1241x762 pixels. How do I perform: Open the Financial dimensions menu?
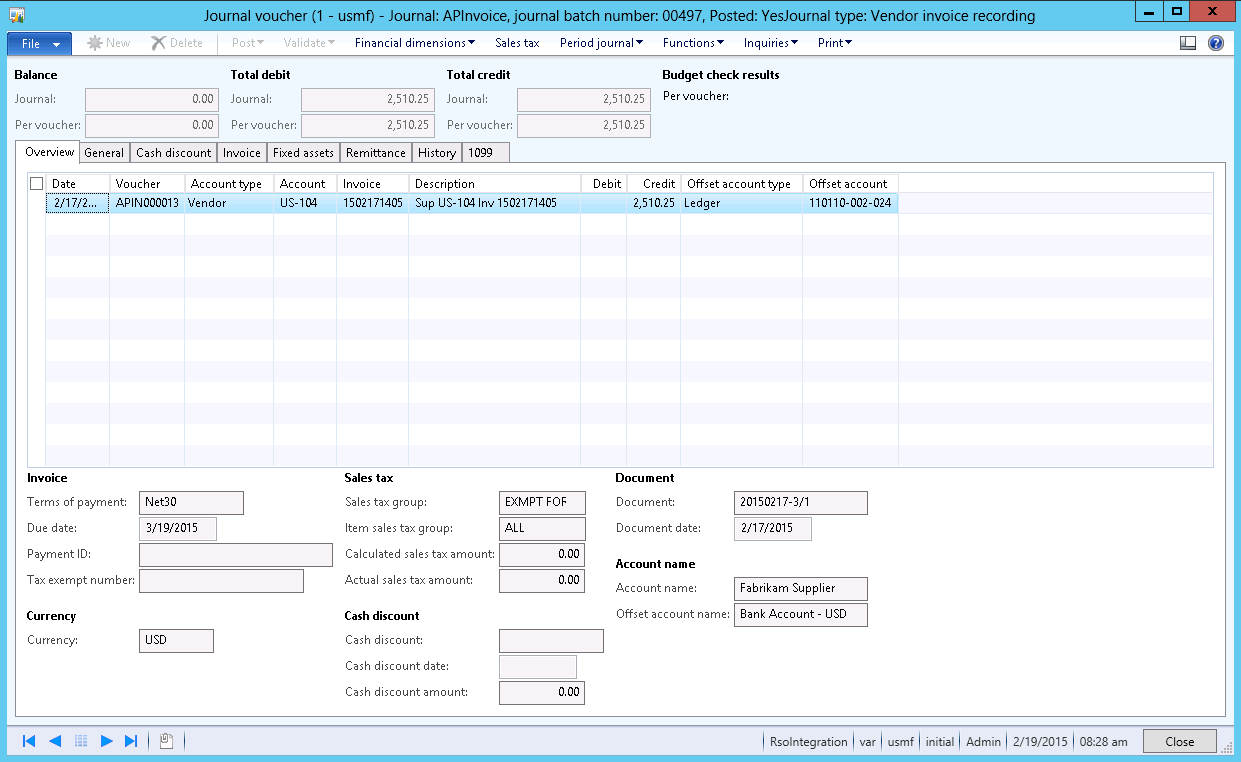pyautogui.click(x=412, y=43)
